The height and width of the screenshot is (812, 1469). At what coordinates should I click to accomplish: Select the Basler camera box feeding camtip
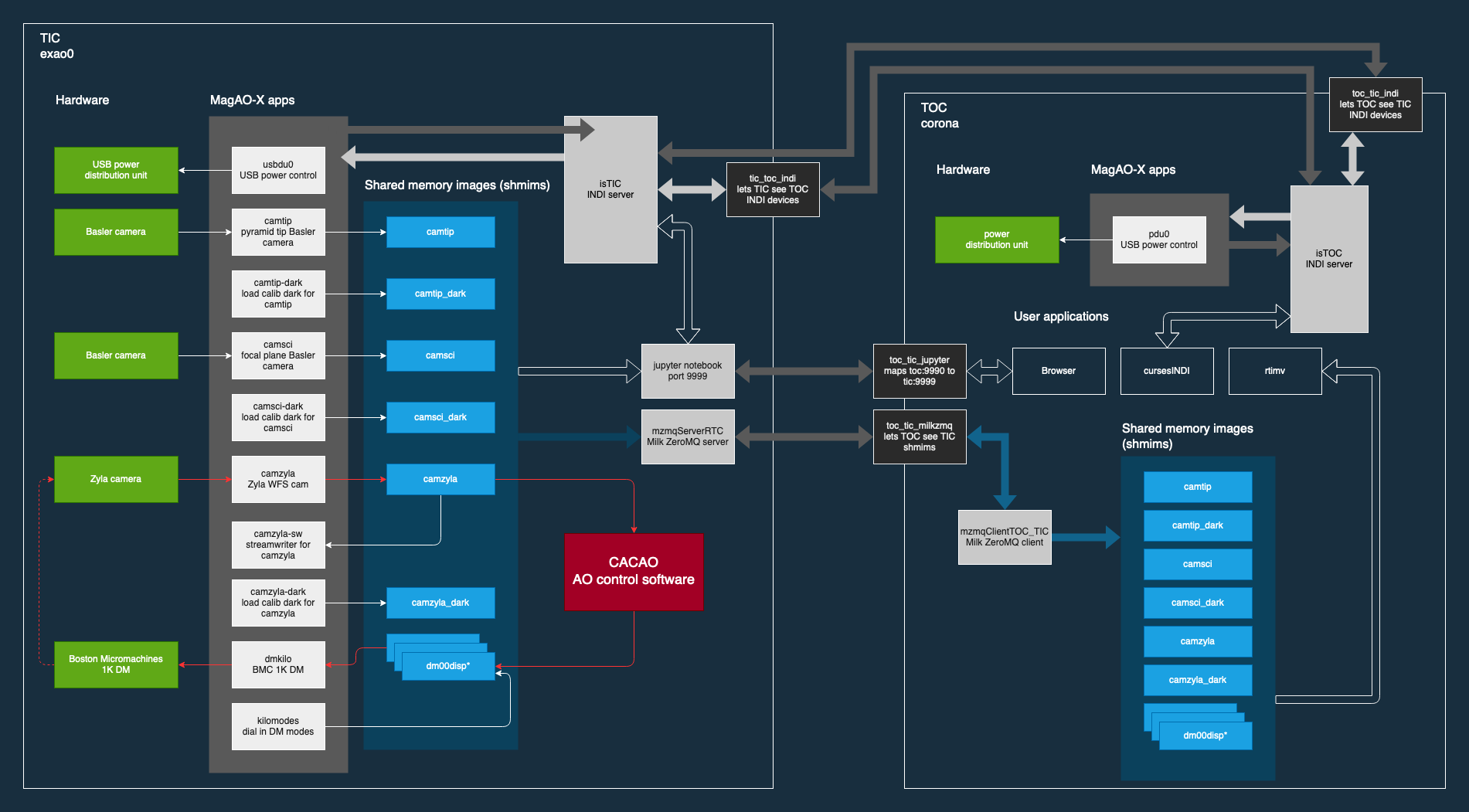(x=116, y=232)
